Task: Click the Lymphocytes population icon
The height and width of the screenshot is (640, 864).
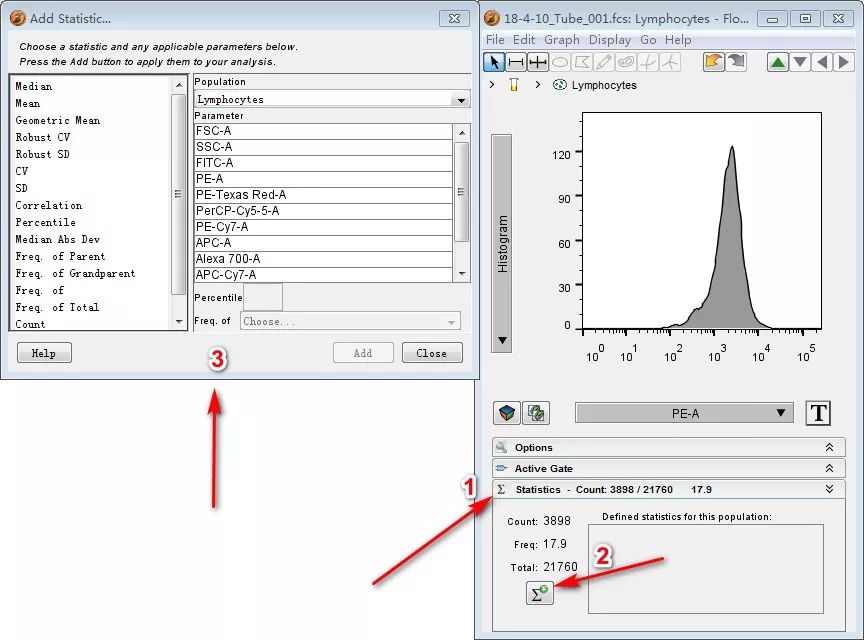Action: [x=560, y=85]
